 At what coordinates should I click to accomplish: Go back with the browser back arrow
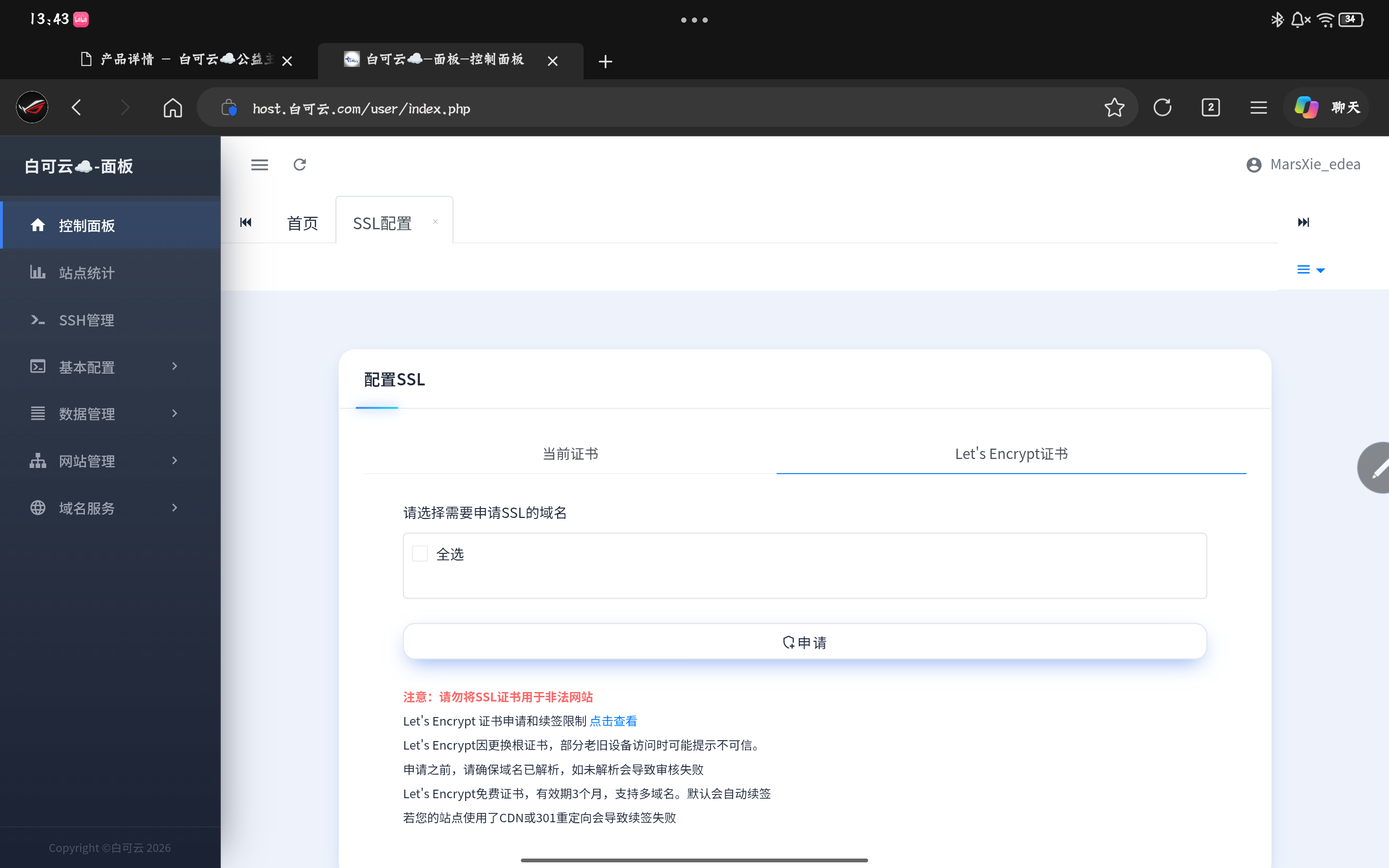[x=76, y=108]
